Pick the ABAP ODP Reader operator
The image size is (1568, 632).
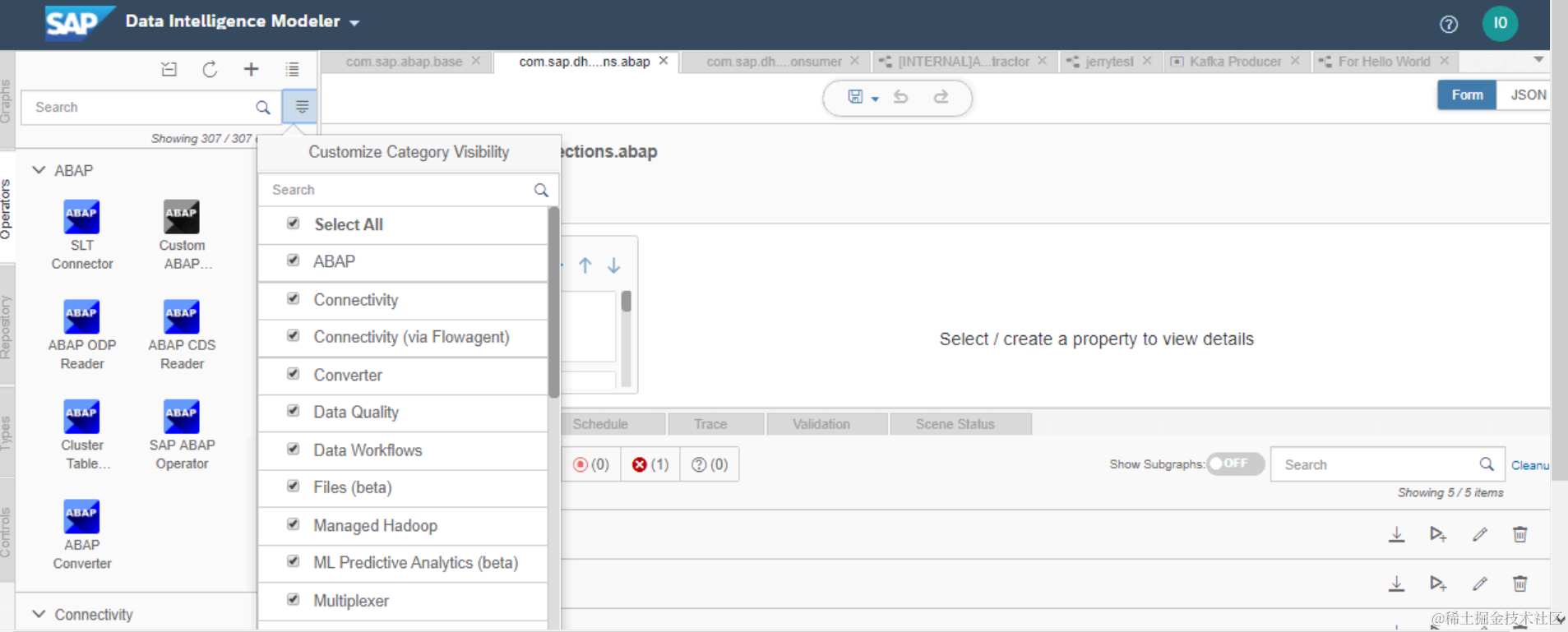81,335
